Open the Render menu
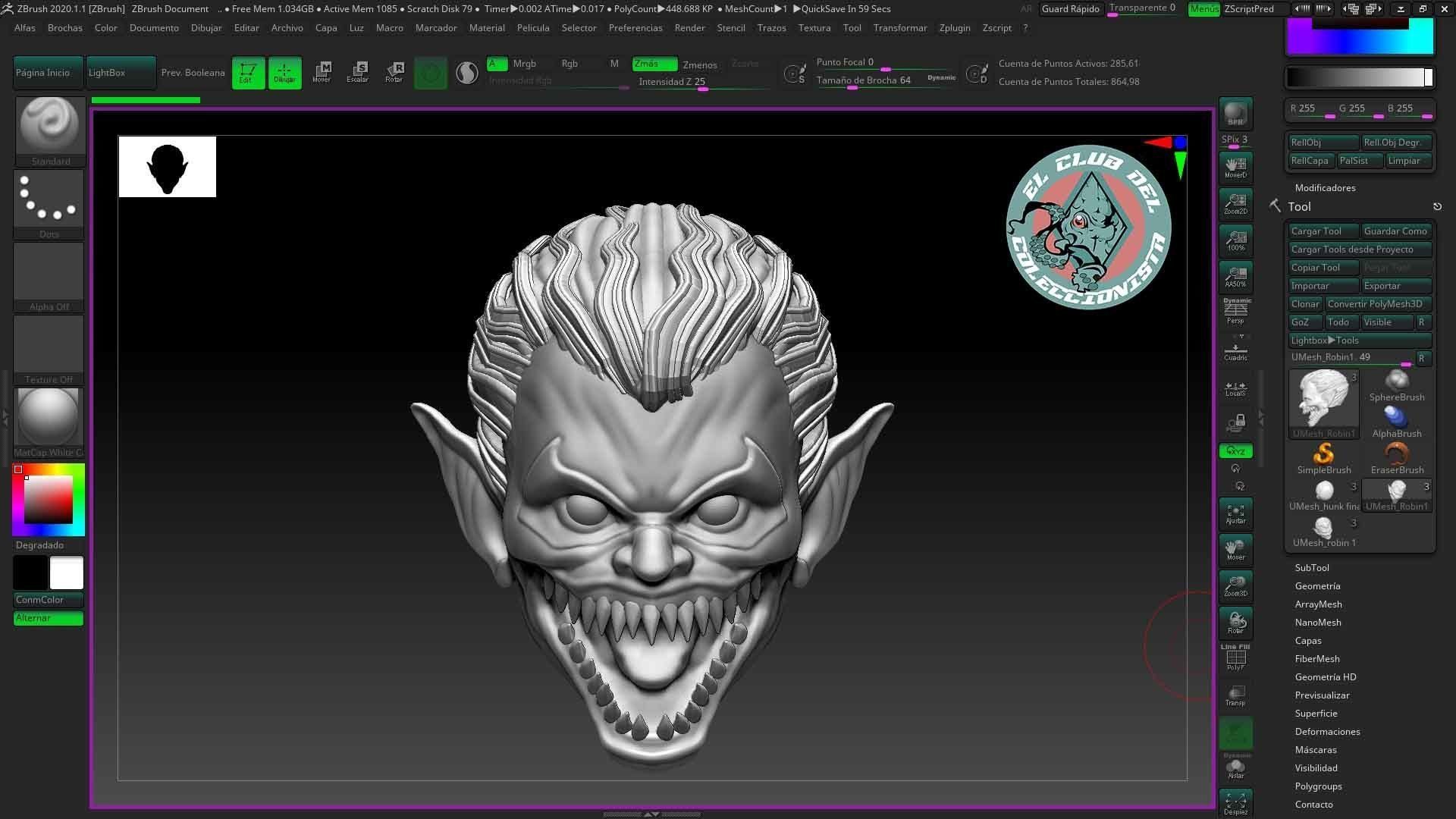1456x819 pixels. tap(689, 27)
